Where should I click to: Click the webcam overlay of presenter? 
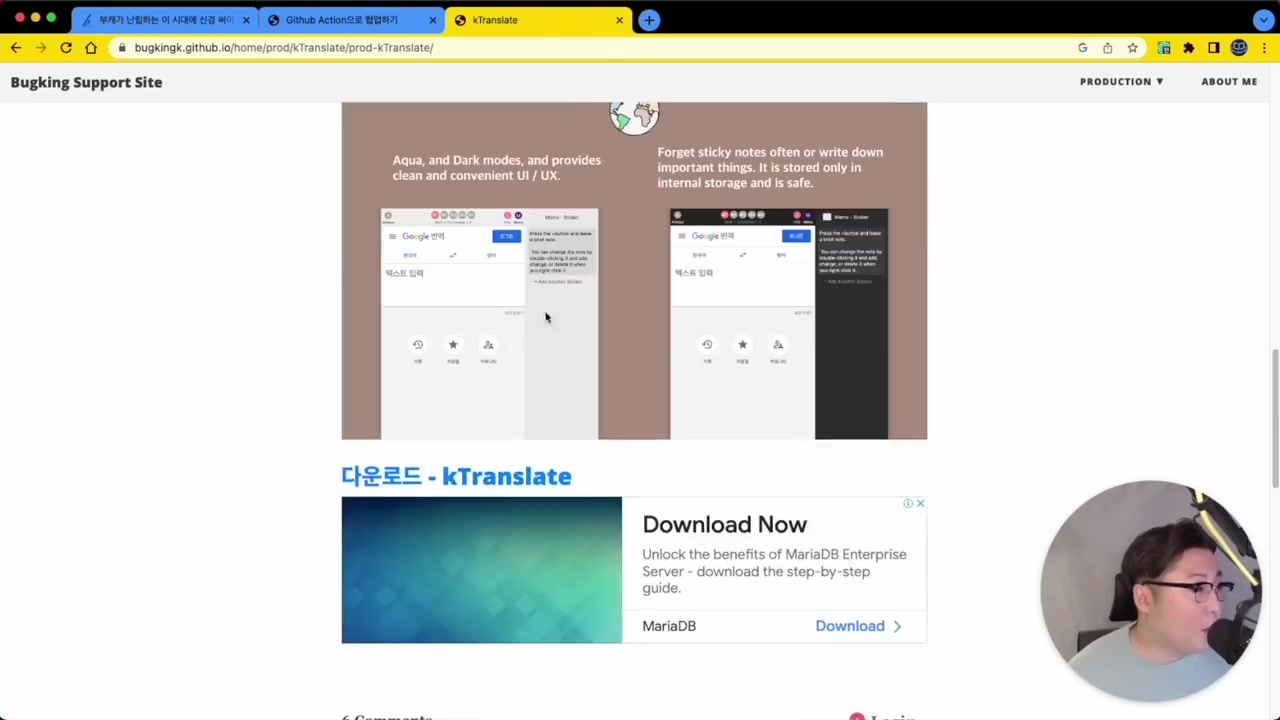click(1150, 590)
